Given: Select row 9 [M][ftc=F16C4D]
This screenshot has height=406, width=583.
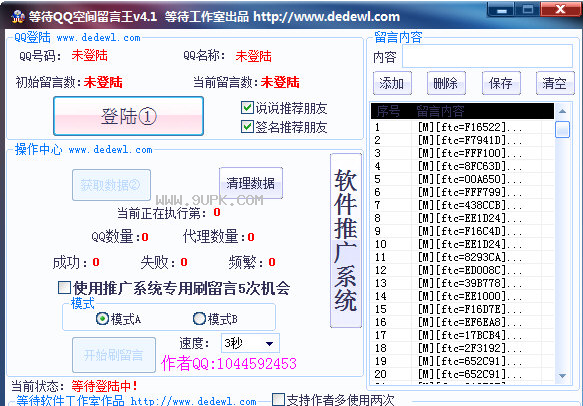Looking at the screenshot, I should (463, 231).
